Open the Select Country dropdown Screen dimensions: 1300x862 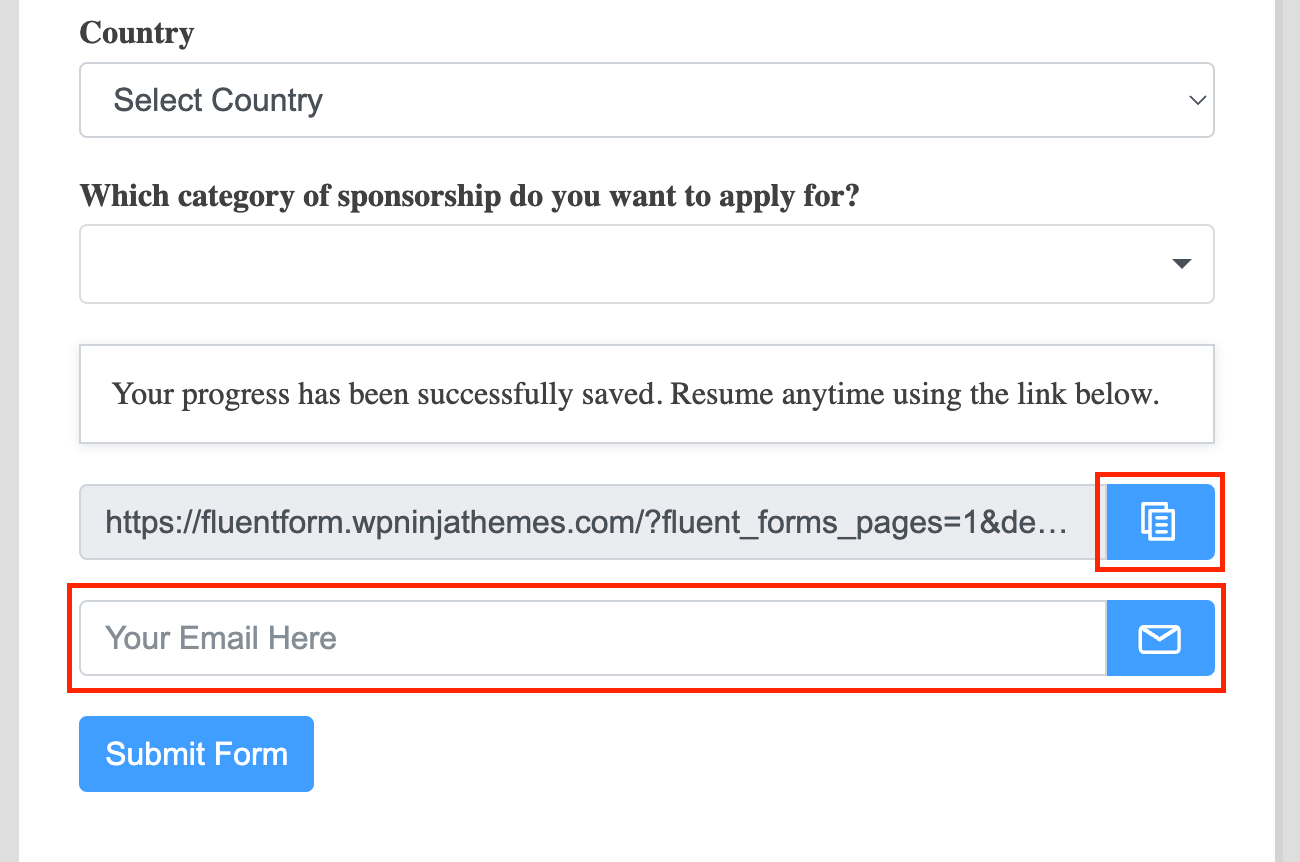[646, 100]
